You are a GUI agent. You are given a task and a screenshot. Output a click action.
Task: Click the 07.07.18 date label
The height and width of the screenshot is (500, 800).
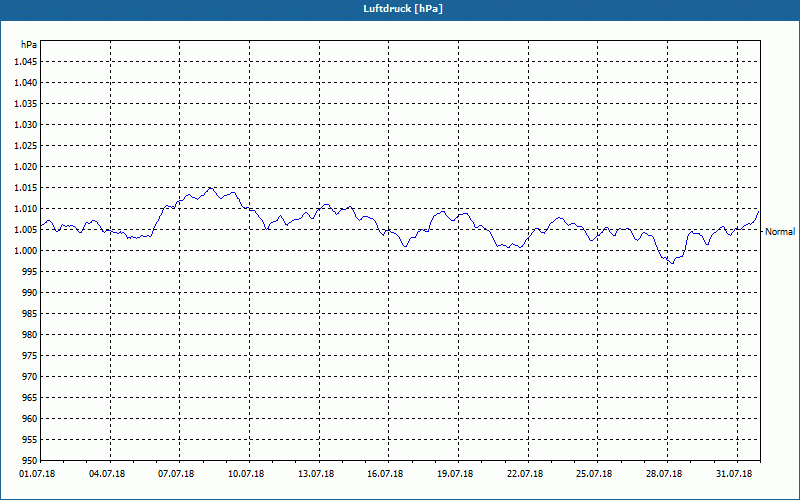(x=176, y=474)
